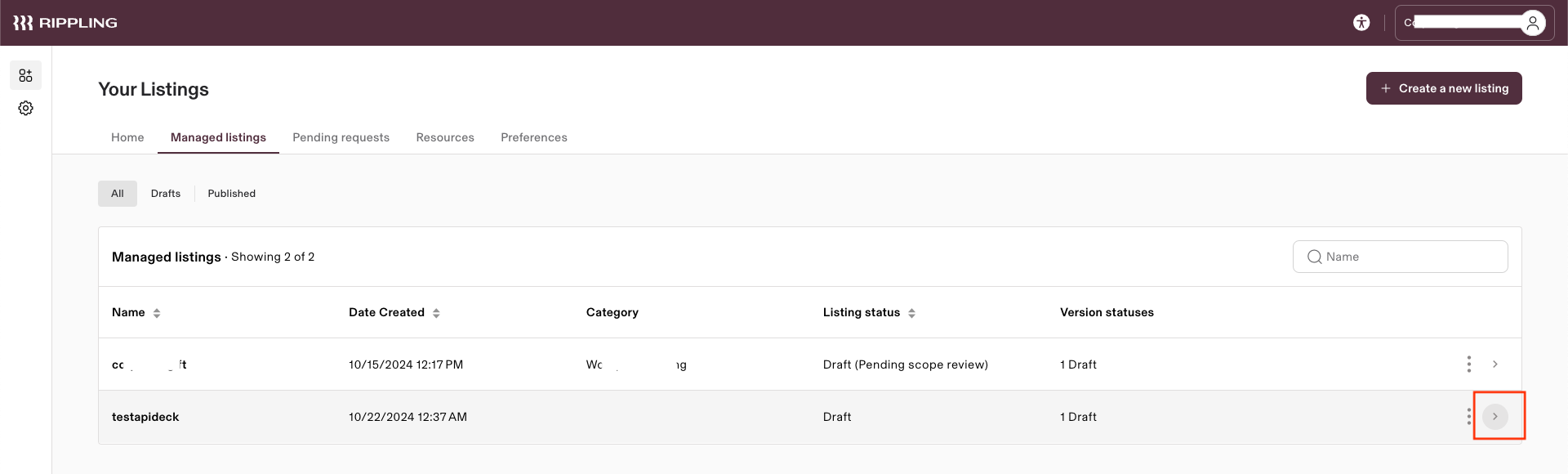Select the Managed listings tab

(x=218, y=137)
